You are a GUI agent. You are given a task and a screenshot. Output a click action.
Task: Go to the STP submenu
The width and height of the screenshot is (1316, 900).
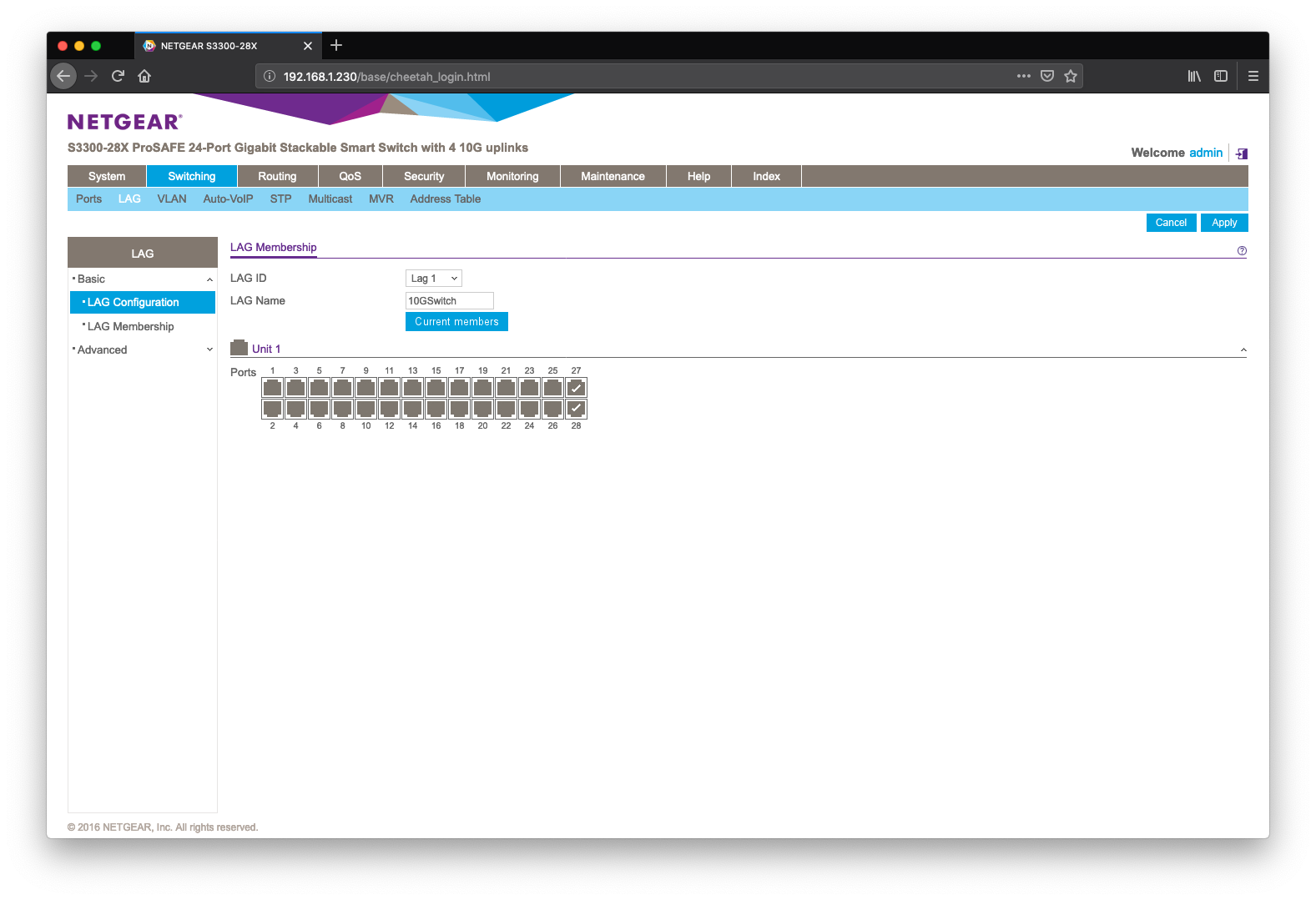[x=280, y=199]
